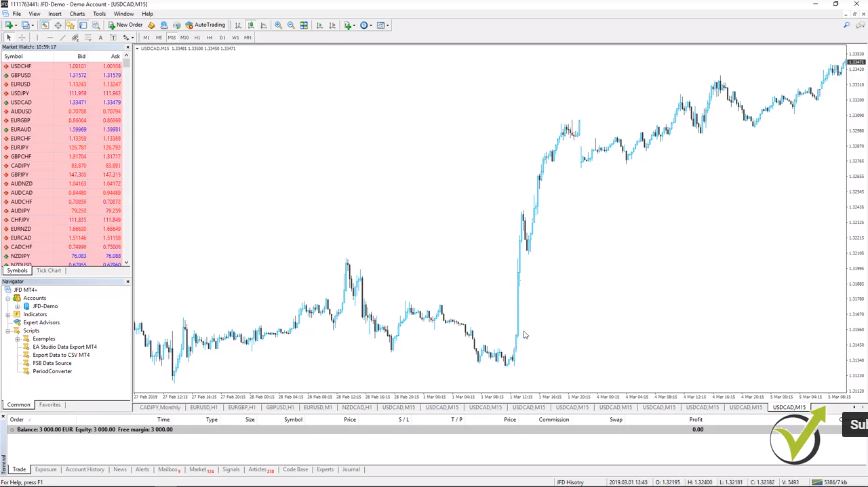This screenshot has height=487, width=868.
Task: Toggle the Navigator window star-folder icon
Action: click(x=70, y=25)
